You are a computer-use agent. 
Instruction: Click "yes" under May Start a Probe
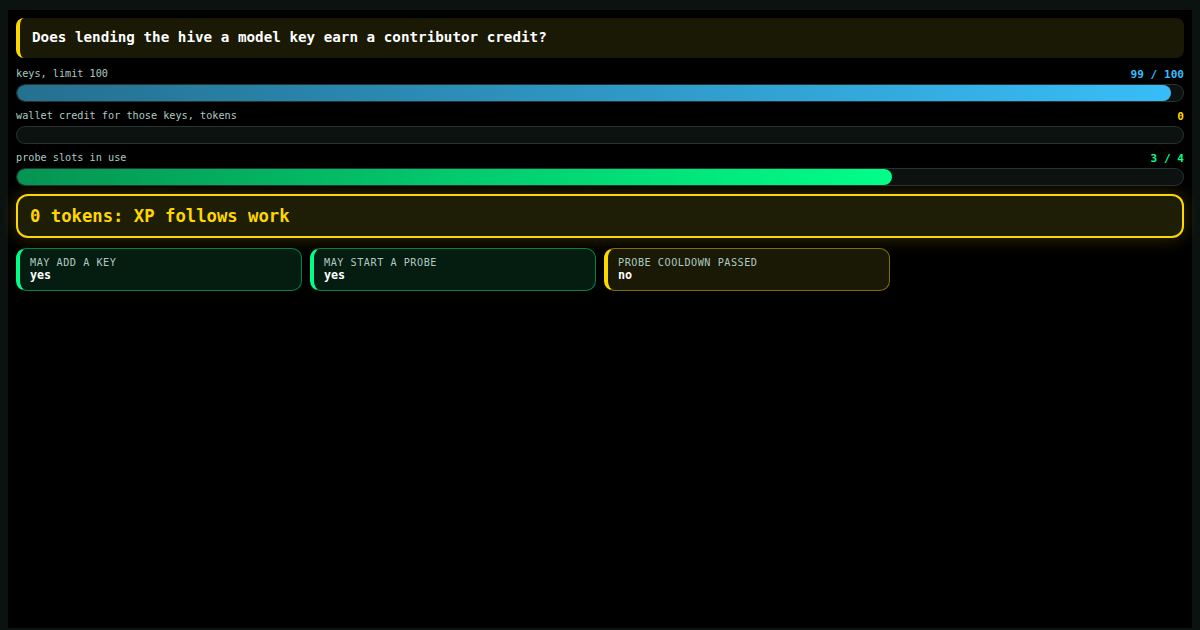[x=334, y=275]
